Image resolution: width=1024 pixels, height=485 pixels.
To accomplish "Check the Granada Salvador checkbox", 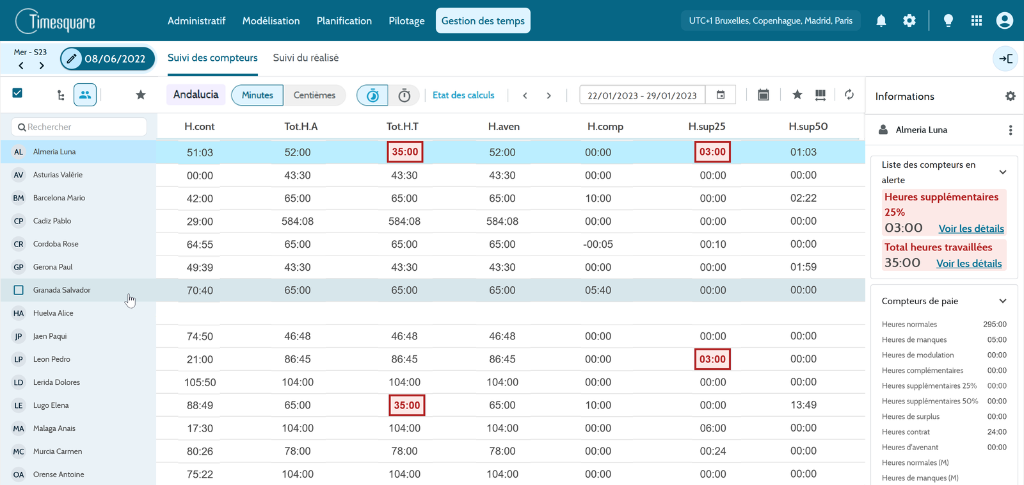I will (18, 290).
